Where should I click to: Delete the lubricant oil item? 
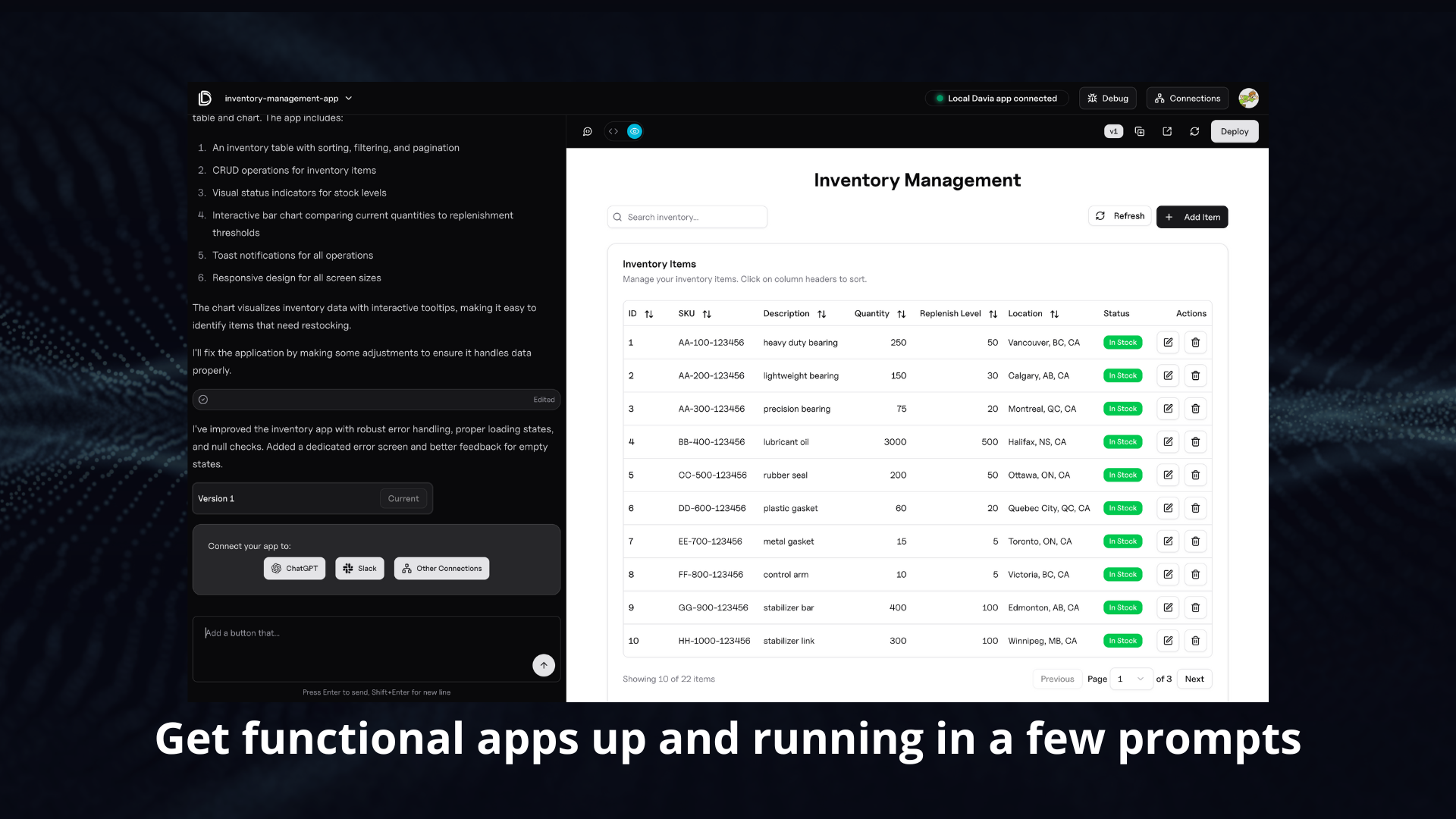click(x=1195, y=442)
